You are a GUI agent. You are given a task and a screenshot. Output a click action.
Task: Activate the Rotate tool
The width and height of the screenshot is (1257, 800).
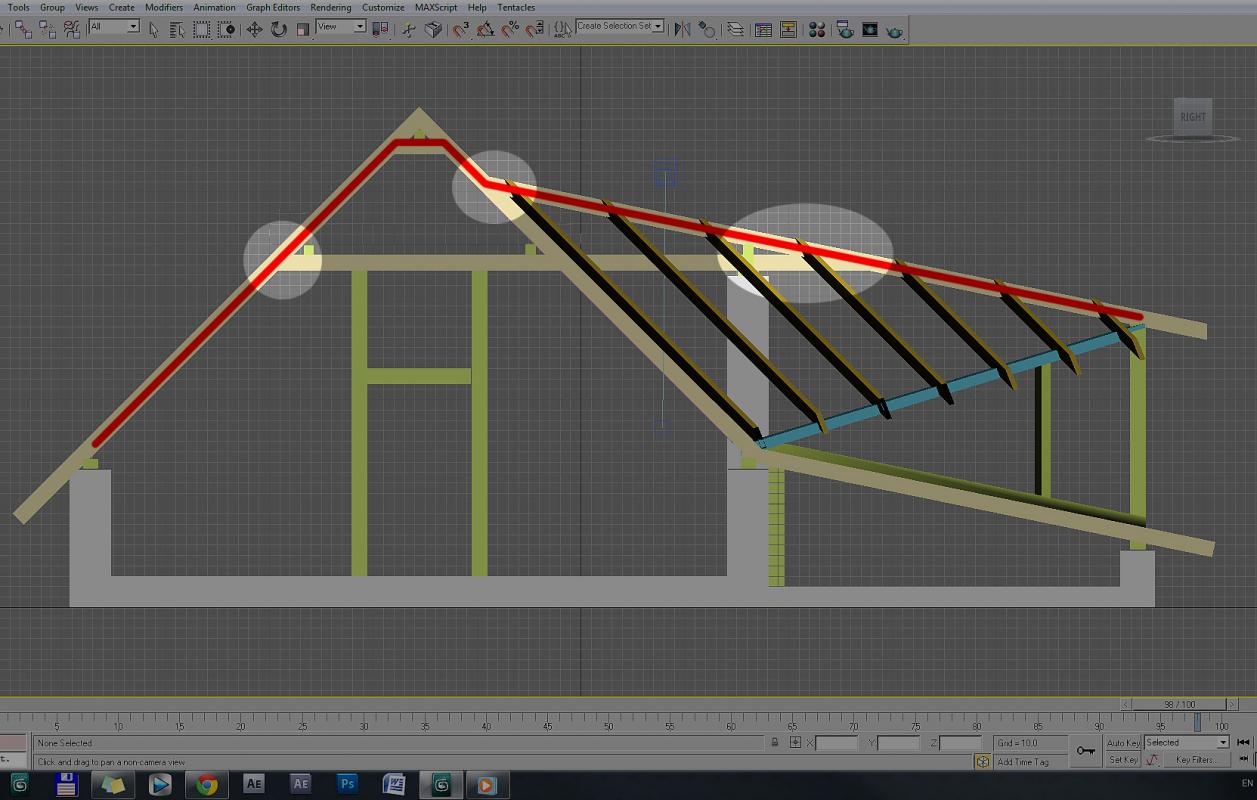tap(279, 30)
